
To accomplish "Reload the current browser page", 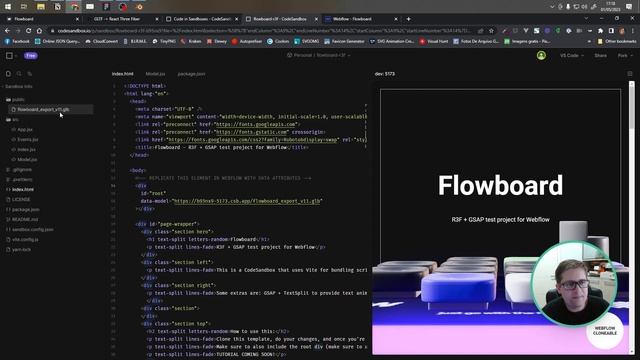I will click(29, 31).
